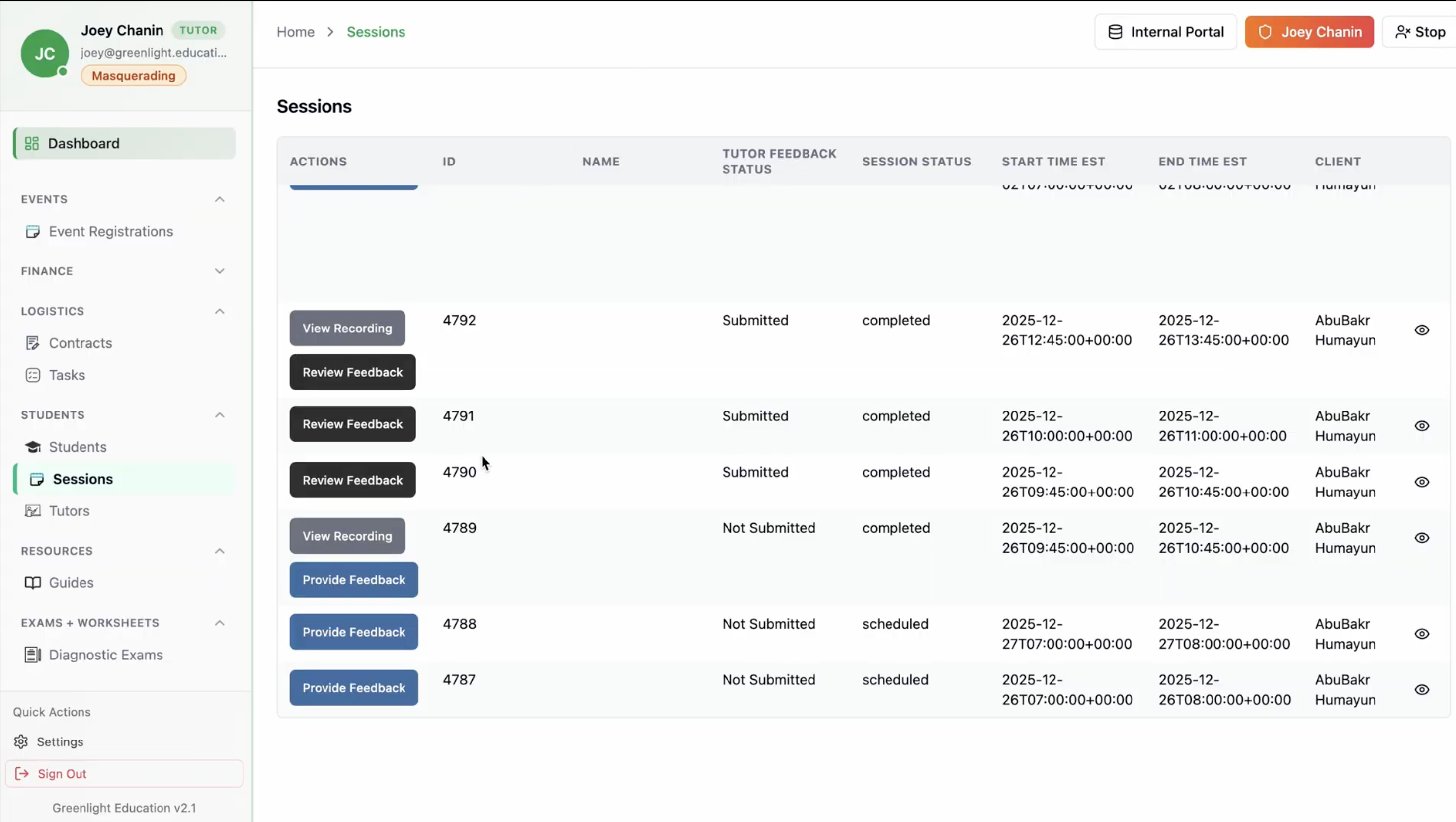
Task: Go to Home breadcrumb
Action: [x=296, y=32]
